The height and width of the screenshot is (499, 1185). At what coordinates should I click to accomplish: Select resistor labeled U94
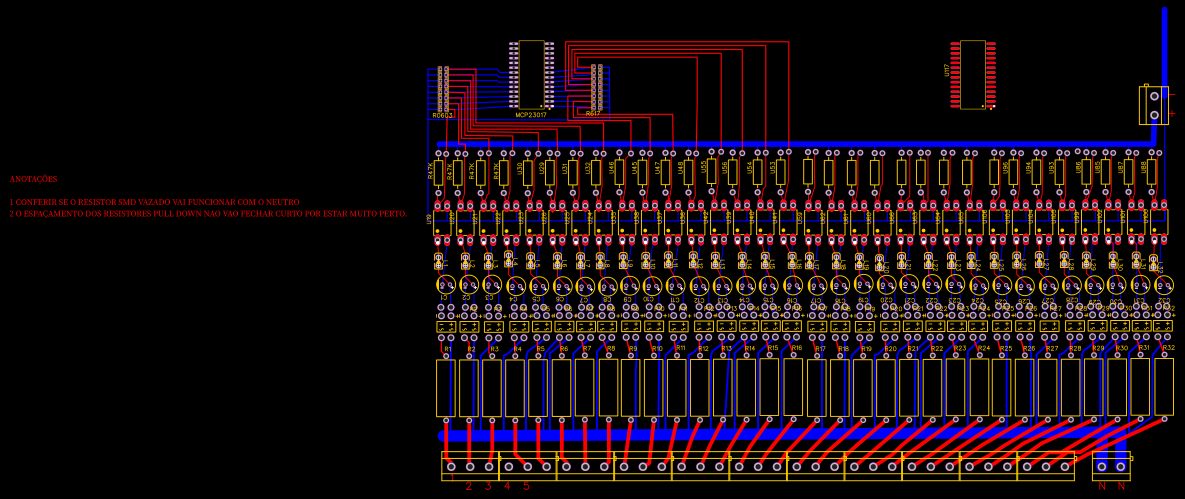coord(1036,172)
